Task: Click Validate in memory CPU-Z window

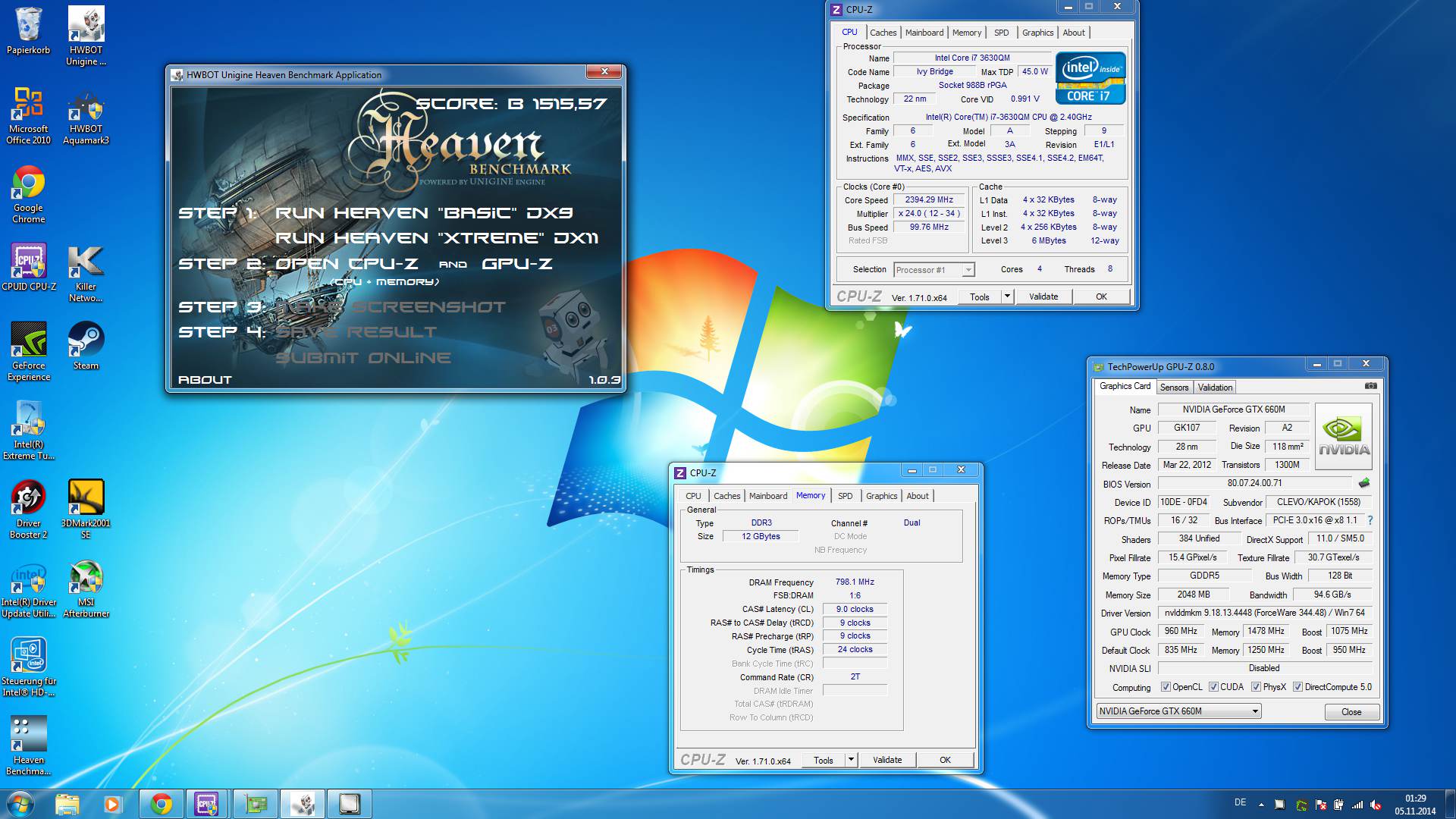Action: (887, 760)
